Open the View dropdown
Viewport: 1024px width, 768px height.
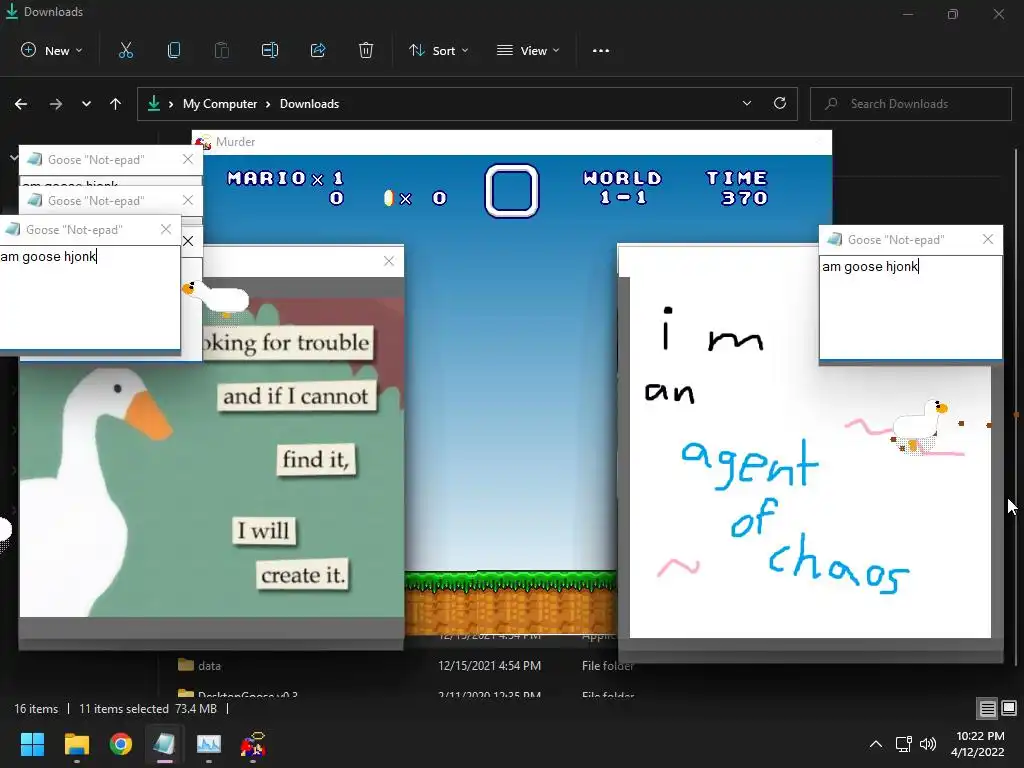[x=528, y=50]
